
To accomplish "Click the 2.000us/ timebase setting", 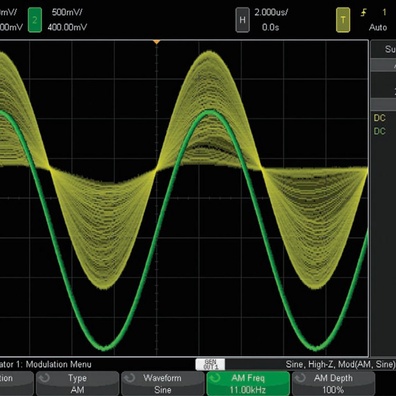I will pyautogui.click(x=271, y=12).
